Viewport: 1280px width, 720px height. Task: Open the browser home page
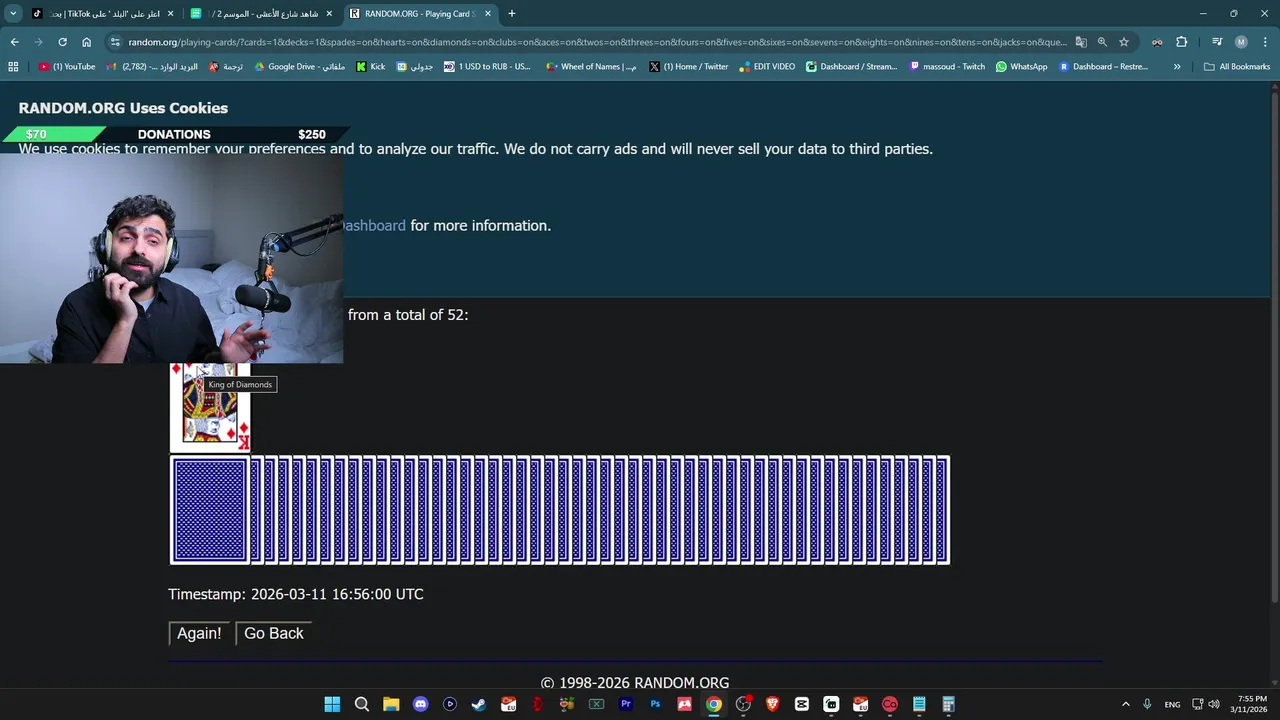(87, 42)
